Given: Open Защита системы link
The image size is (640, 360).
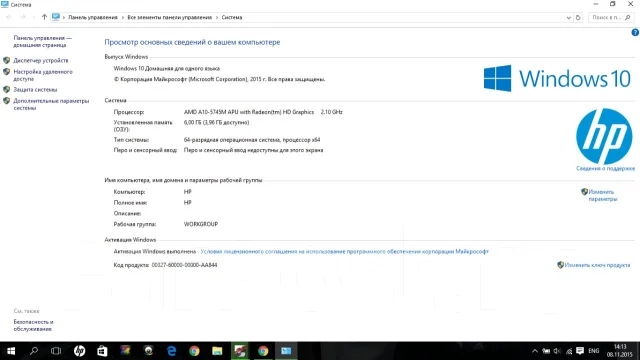Looking at the screenshot, I should (35, 89).
